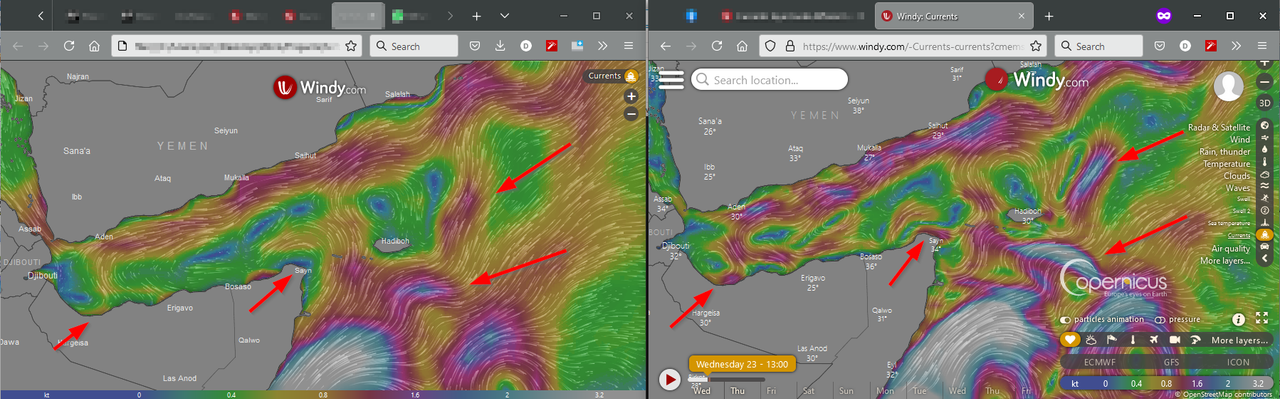Choose the Air quality layer
This screenshot has width=1280, height=399.
(1230, 248)
